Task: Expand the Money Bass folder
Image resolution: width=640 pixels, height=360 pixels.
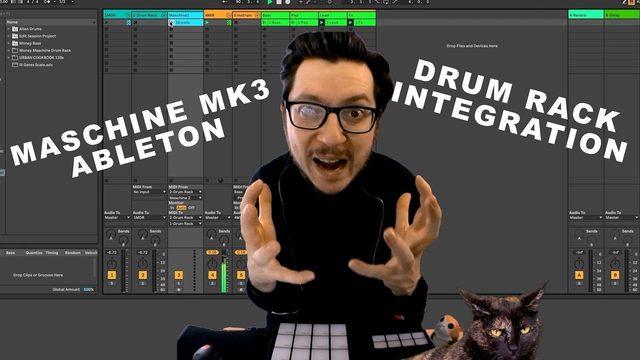Action: point(9,43)
